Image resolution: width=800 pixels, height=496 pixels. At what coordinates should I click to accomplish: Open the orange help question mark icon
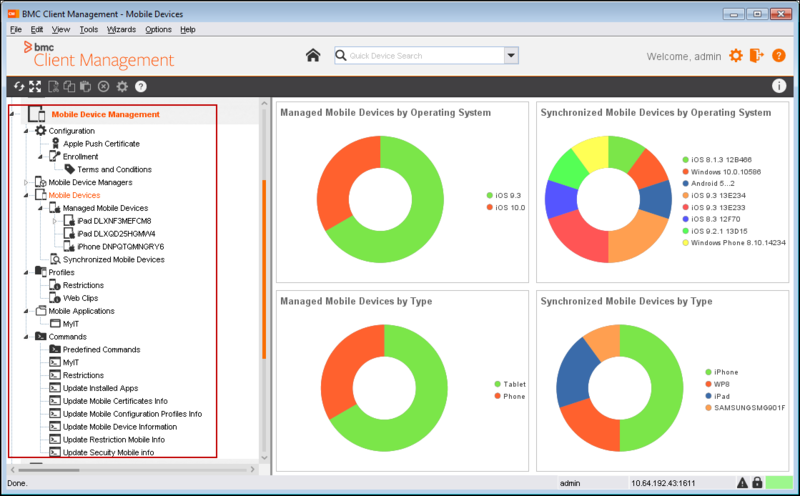(x=779, y=55)
